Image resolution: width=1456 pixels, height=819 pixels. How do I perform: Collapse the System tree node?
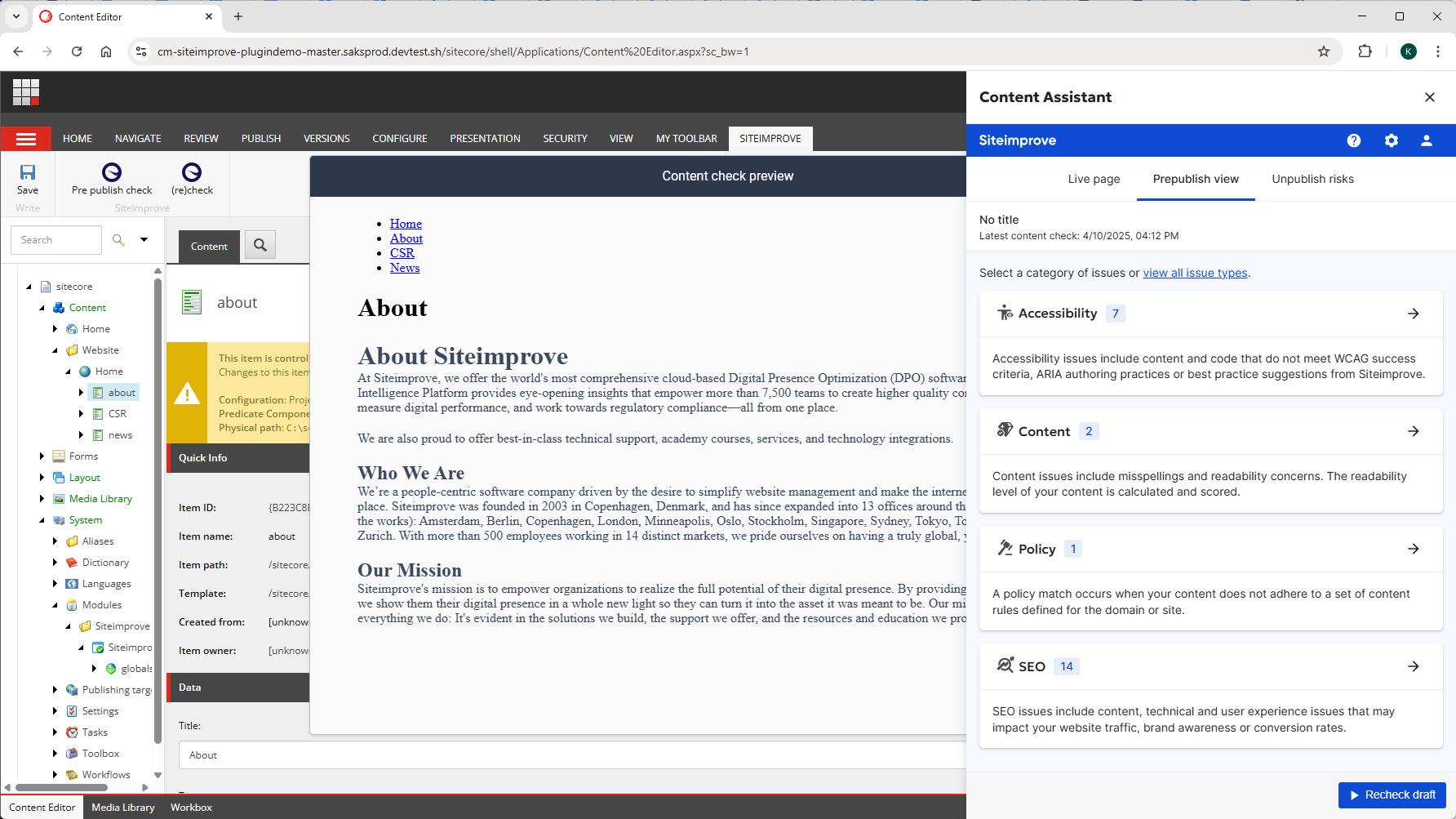pyautogui.click(x=42, y=520)
